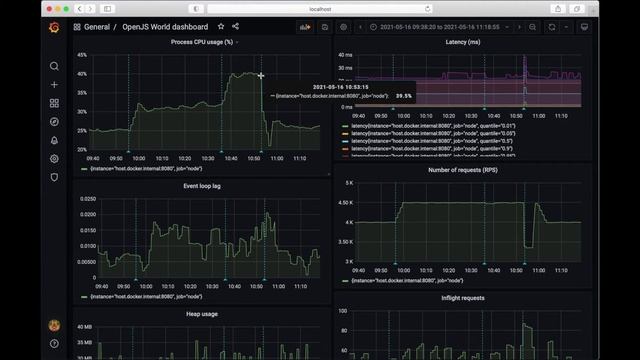Click the Create plus icon in sidebar
The image size is (640, 360).
54,84
